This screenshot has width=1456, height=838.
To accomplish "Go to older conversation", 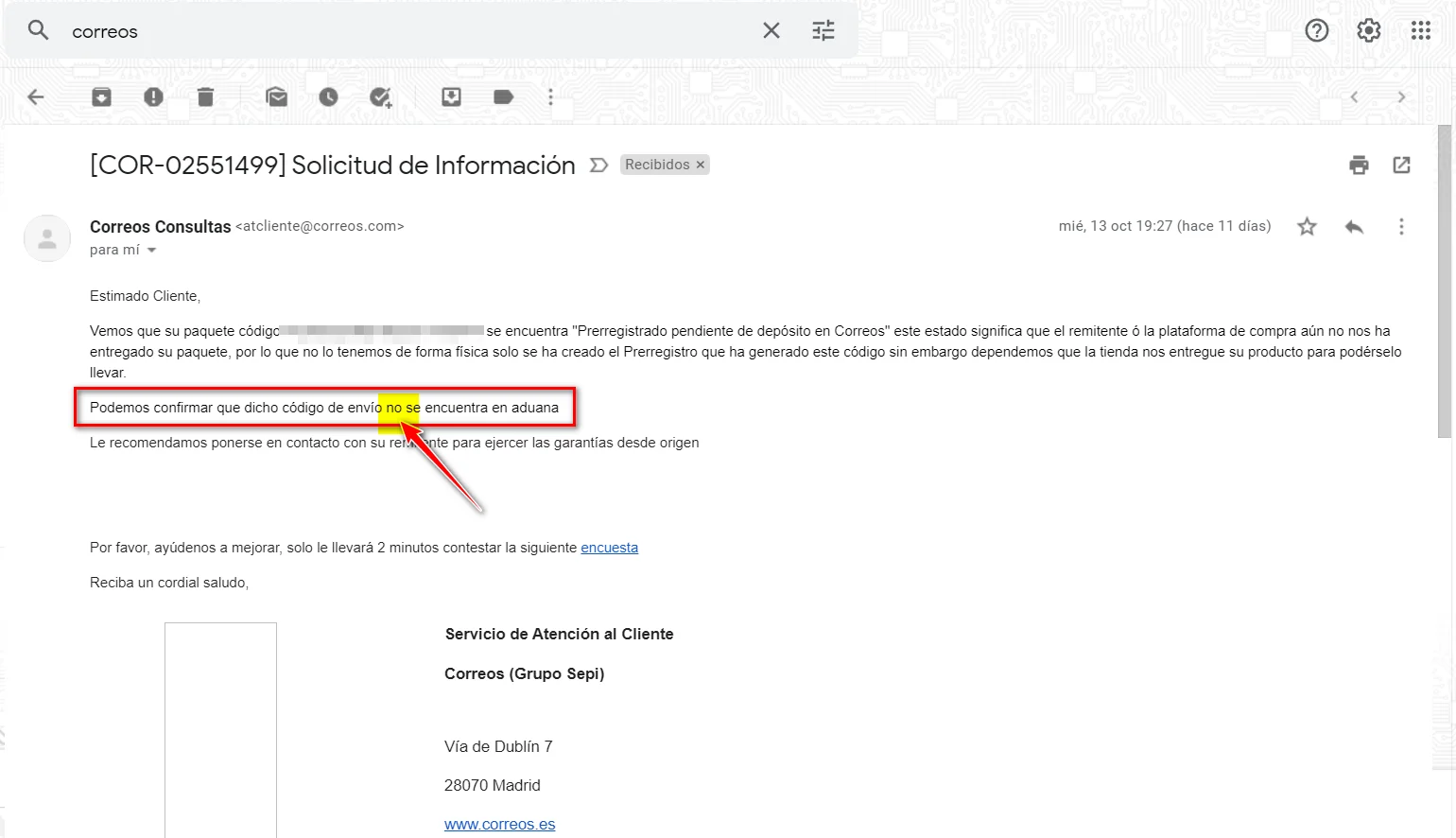I will [x=1401, y=96].
